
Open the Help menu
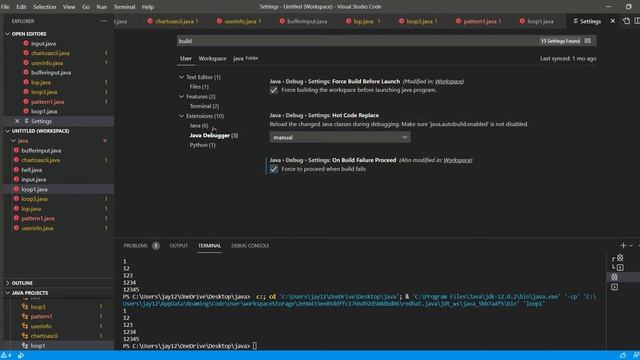tap(148, 7)
